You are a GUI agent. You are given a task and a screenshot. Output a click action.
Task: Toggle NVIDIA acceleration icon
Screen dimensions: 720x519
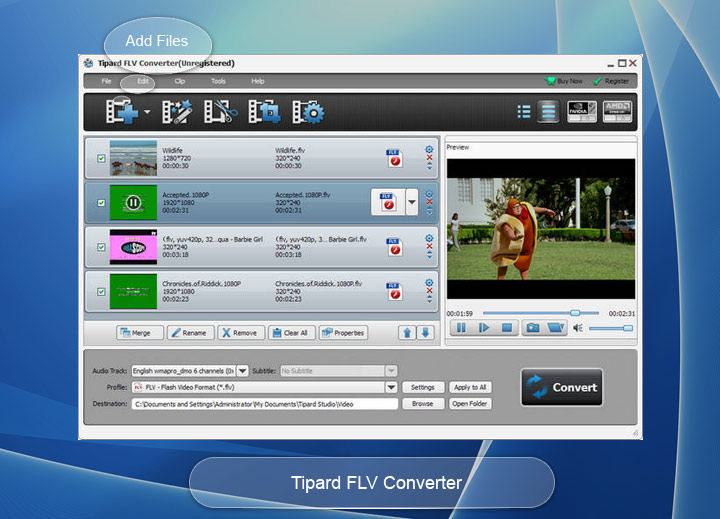(x=582, y=112)
